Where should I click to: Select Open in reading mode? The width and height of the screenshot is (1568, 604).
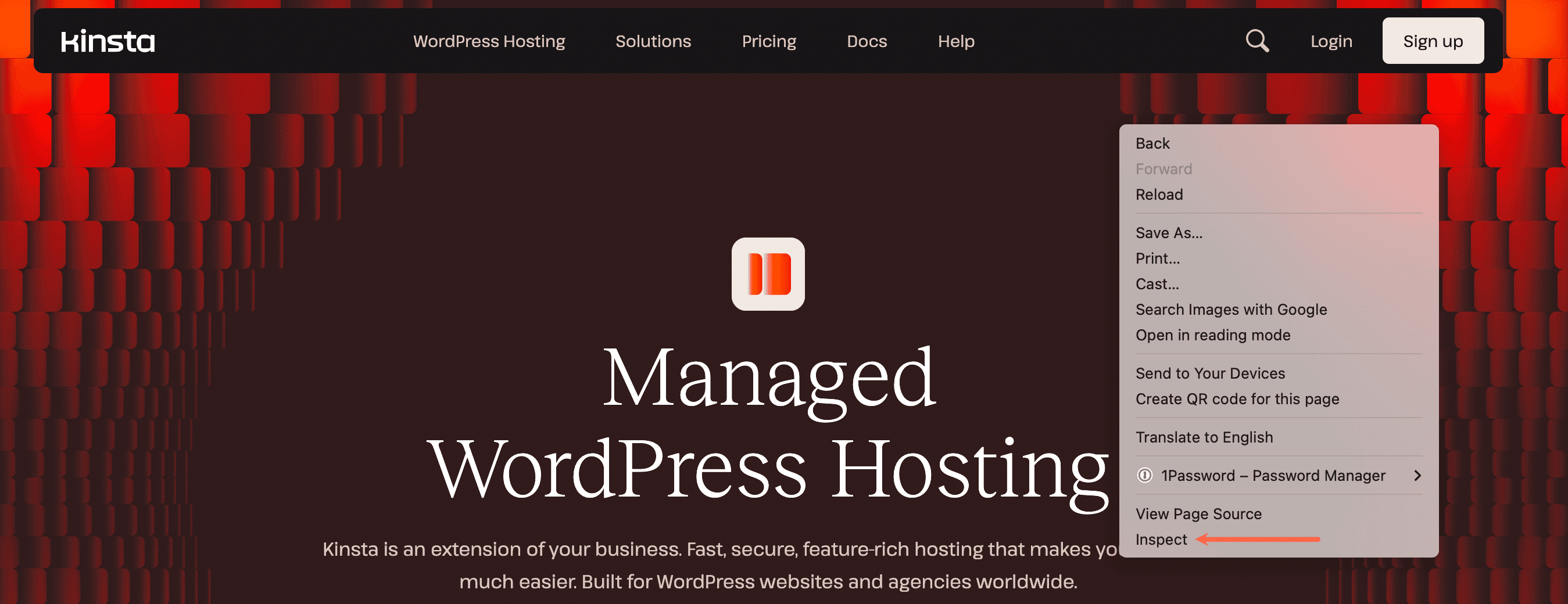(x=1212, y=335)
